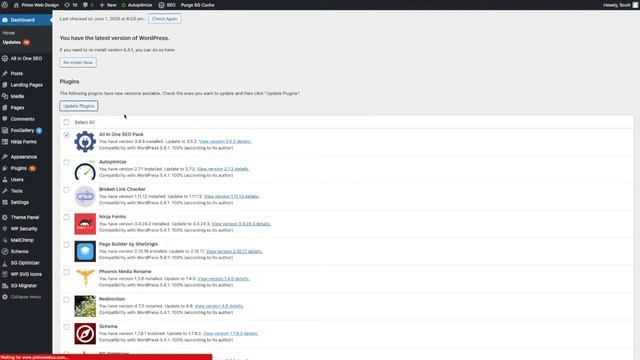Uncheck All In One SEO Pack checkbox

click(66, 135)
